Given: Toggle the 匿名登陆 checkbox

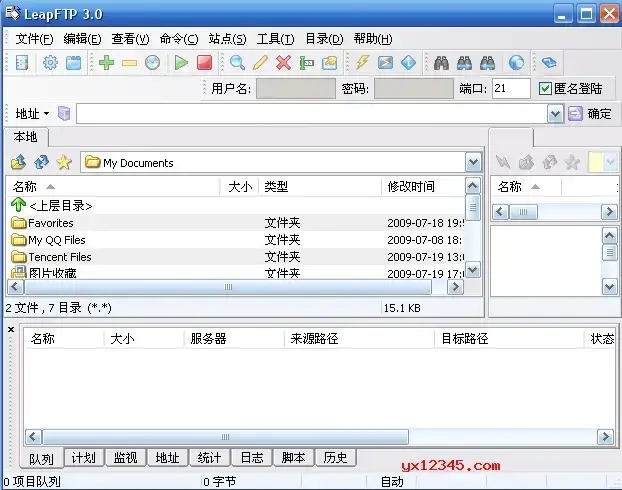Looking at the screenshot, I should 545,88.
